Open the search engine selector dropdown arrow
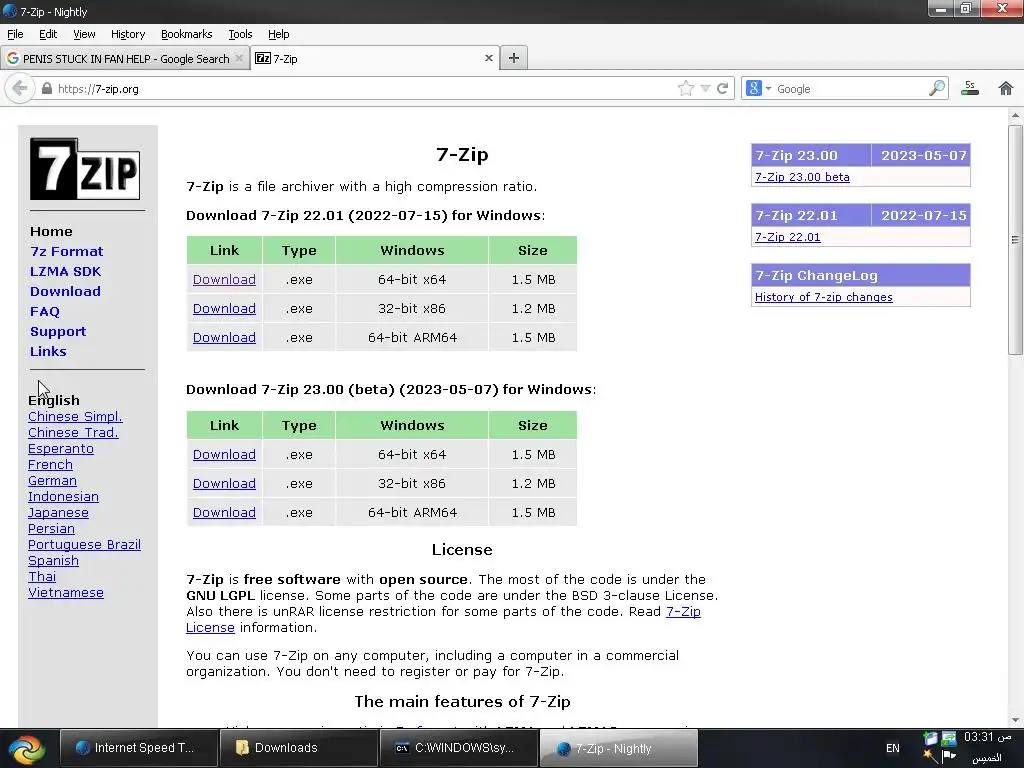Image resolution: width=1024 pixels, height=768 pixels. click(x=769, y=89)
